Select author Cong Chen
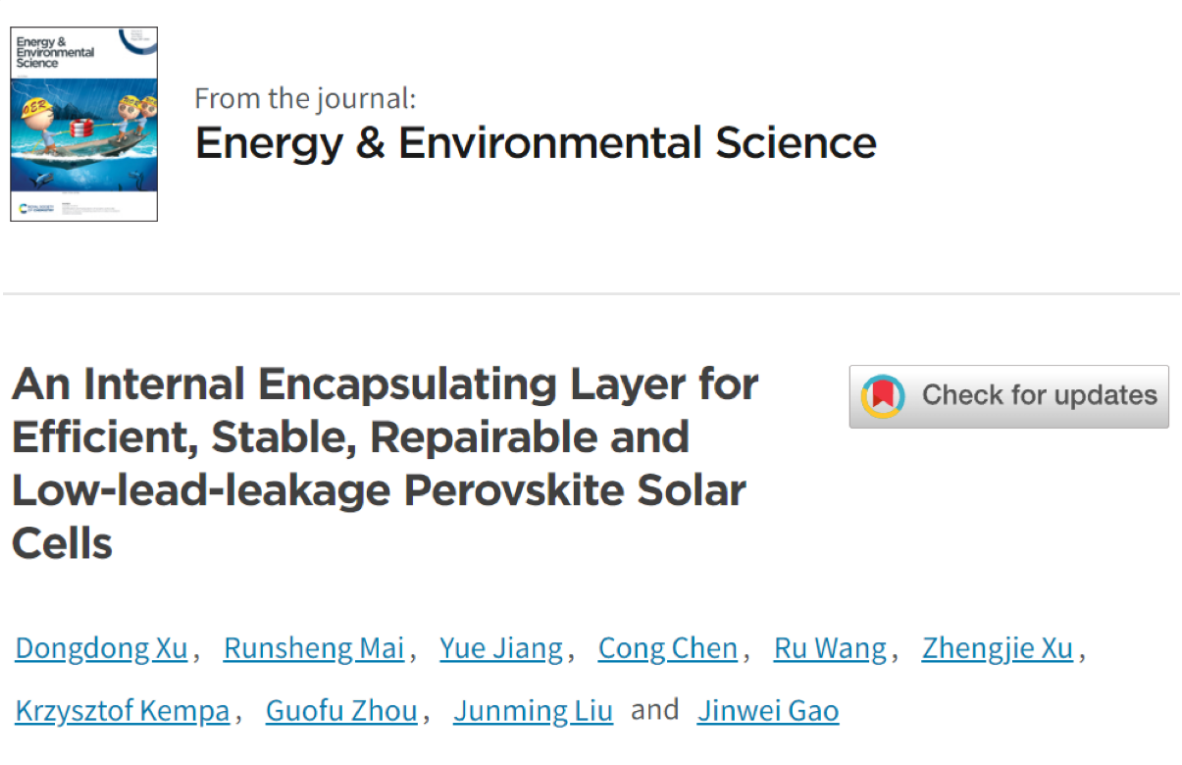The height and width of the screenshot is (765, 1182). (x=667, y=648)
